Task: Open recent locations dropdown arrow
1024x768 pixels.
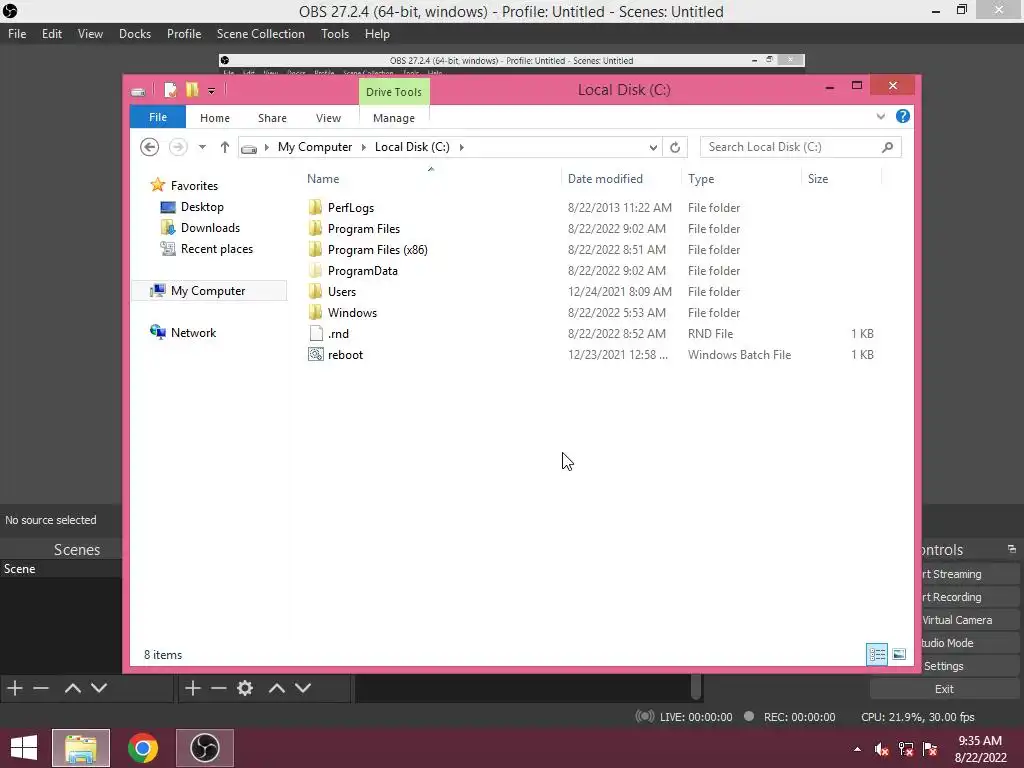Action: point(202,147)
